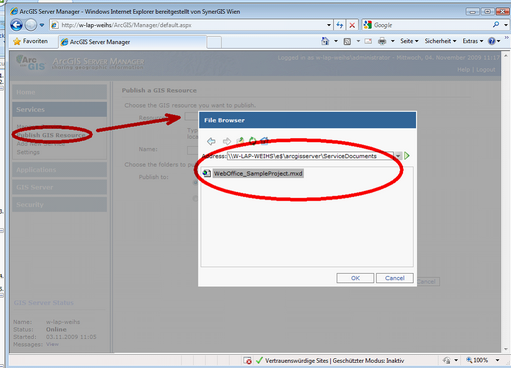This screenshot has width=511, height=368.
Task: Open the recent pages dropdown arrow
Action: pos(42,25)
